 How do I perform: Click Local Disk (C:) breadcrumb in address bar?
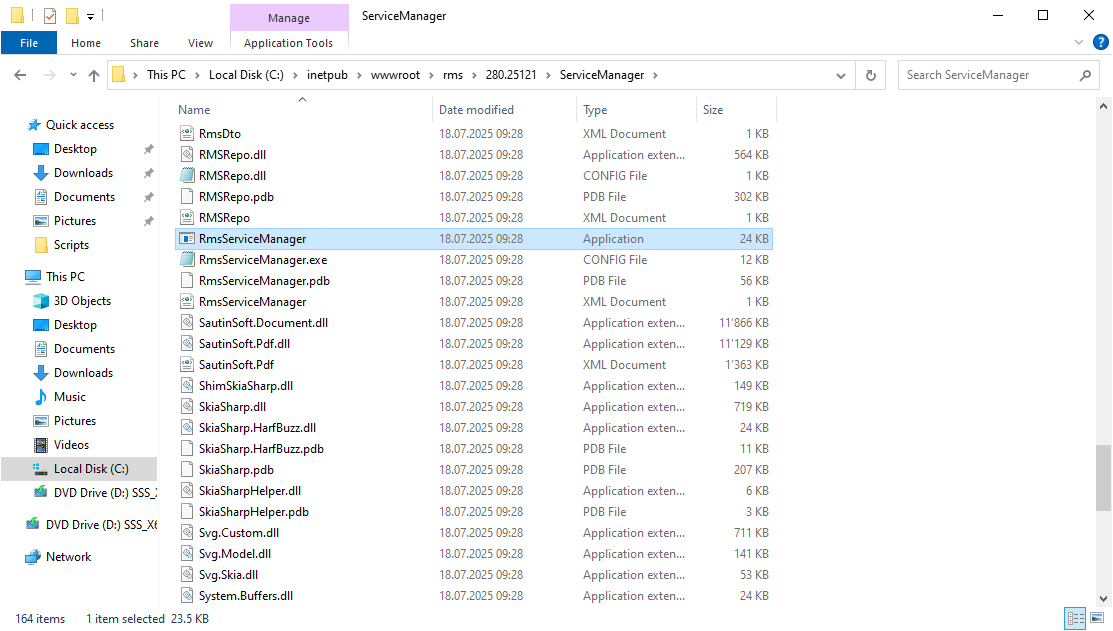pos(246,75)
